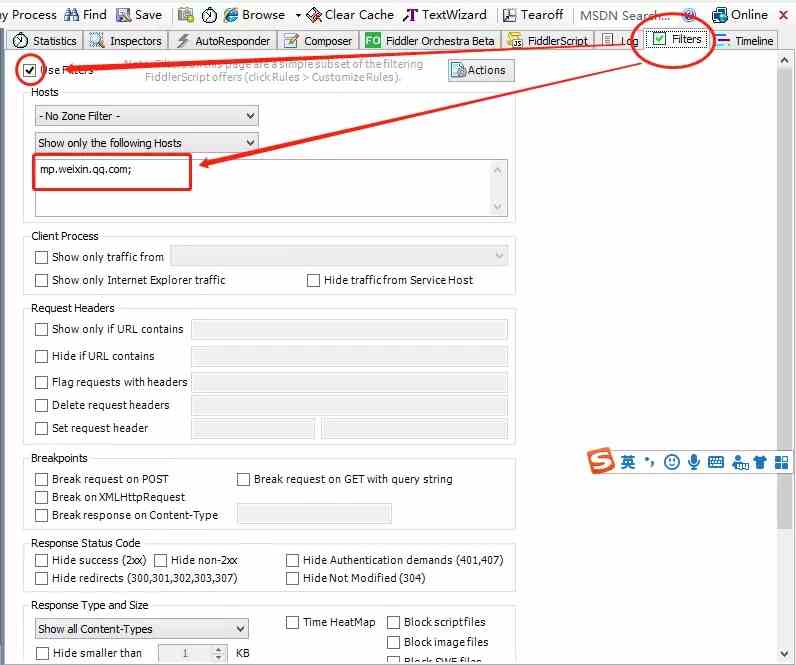Click the Hide smaller than KB stepper arrows
The width and height of the screenshot is (796, 665).
click(218, 653)
